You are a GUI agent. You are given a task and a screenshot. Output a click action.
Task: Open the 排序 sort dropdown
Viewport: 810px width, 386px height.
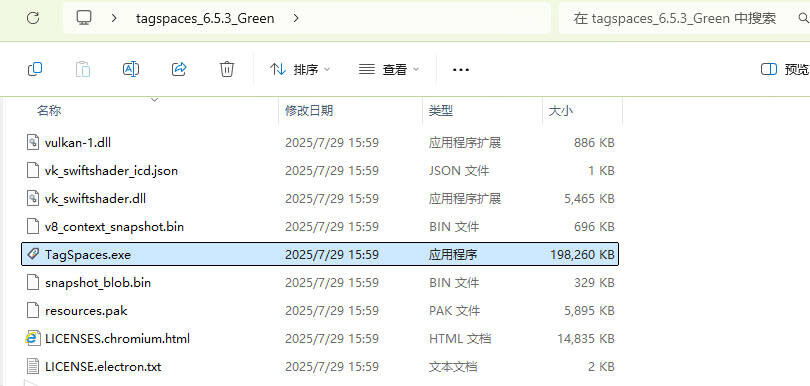tap(300, 69)
